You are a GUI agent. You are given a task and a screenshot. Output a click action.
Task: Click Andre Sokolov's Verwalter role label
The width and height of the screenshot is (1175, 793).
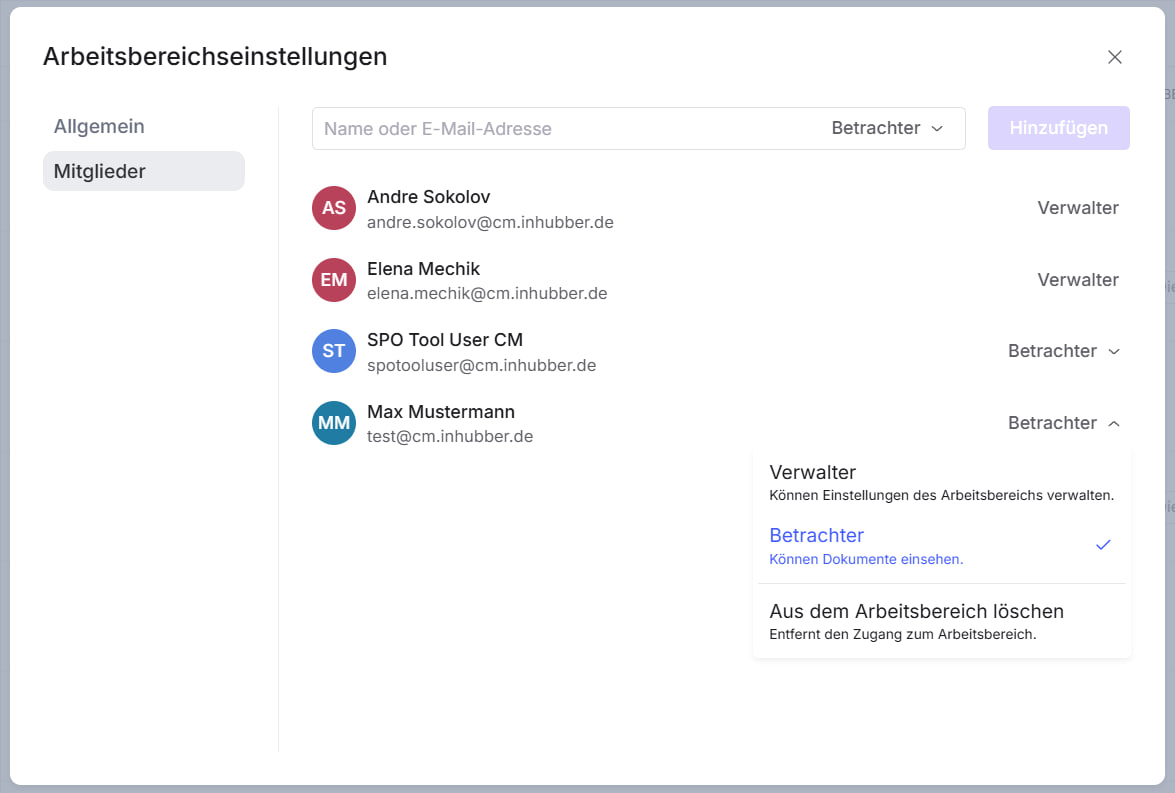coord(1077,208)
